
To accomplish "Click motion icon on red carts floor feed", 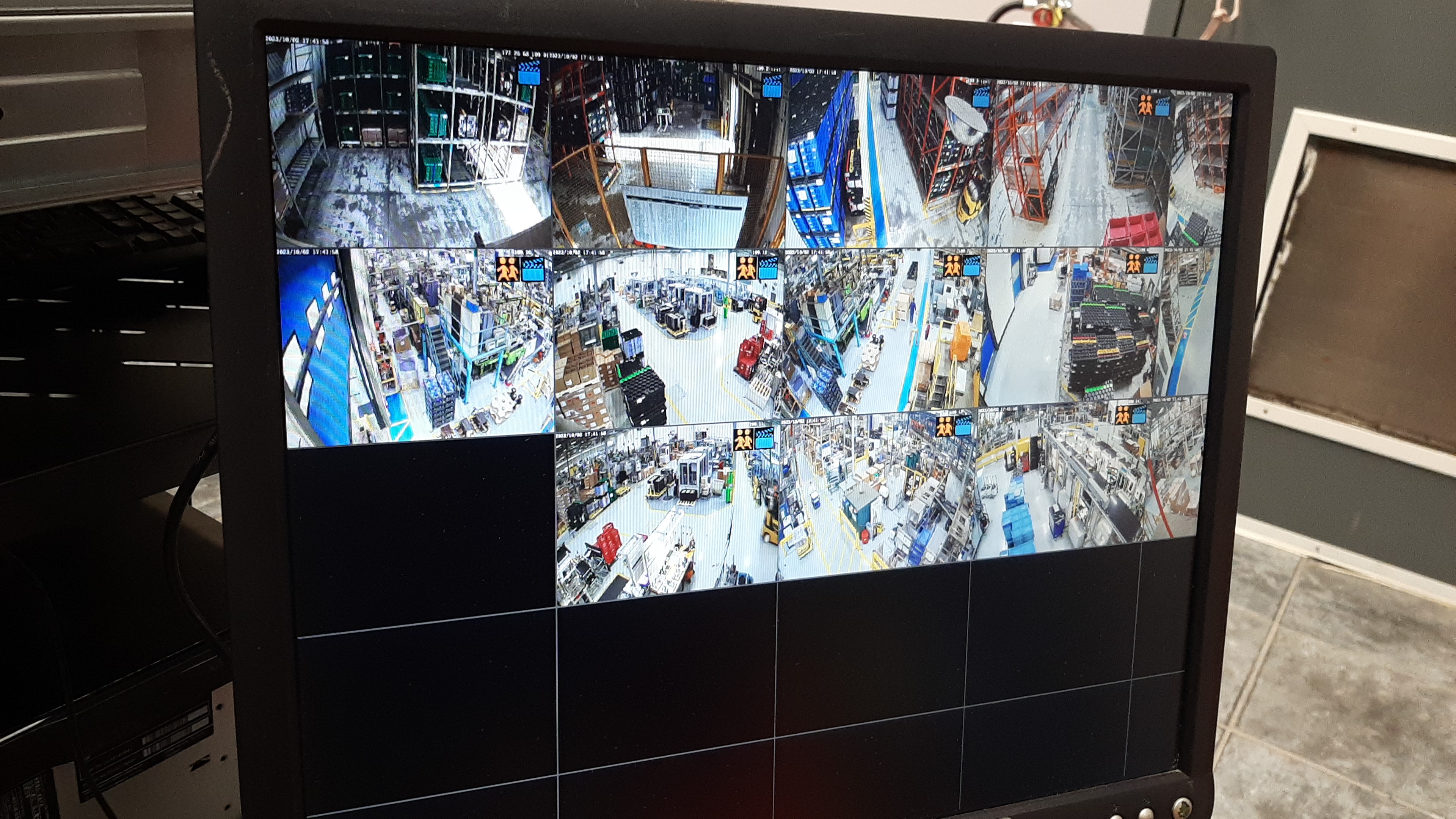I will 746,268.
